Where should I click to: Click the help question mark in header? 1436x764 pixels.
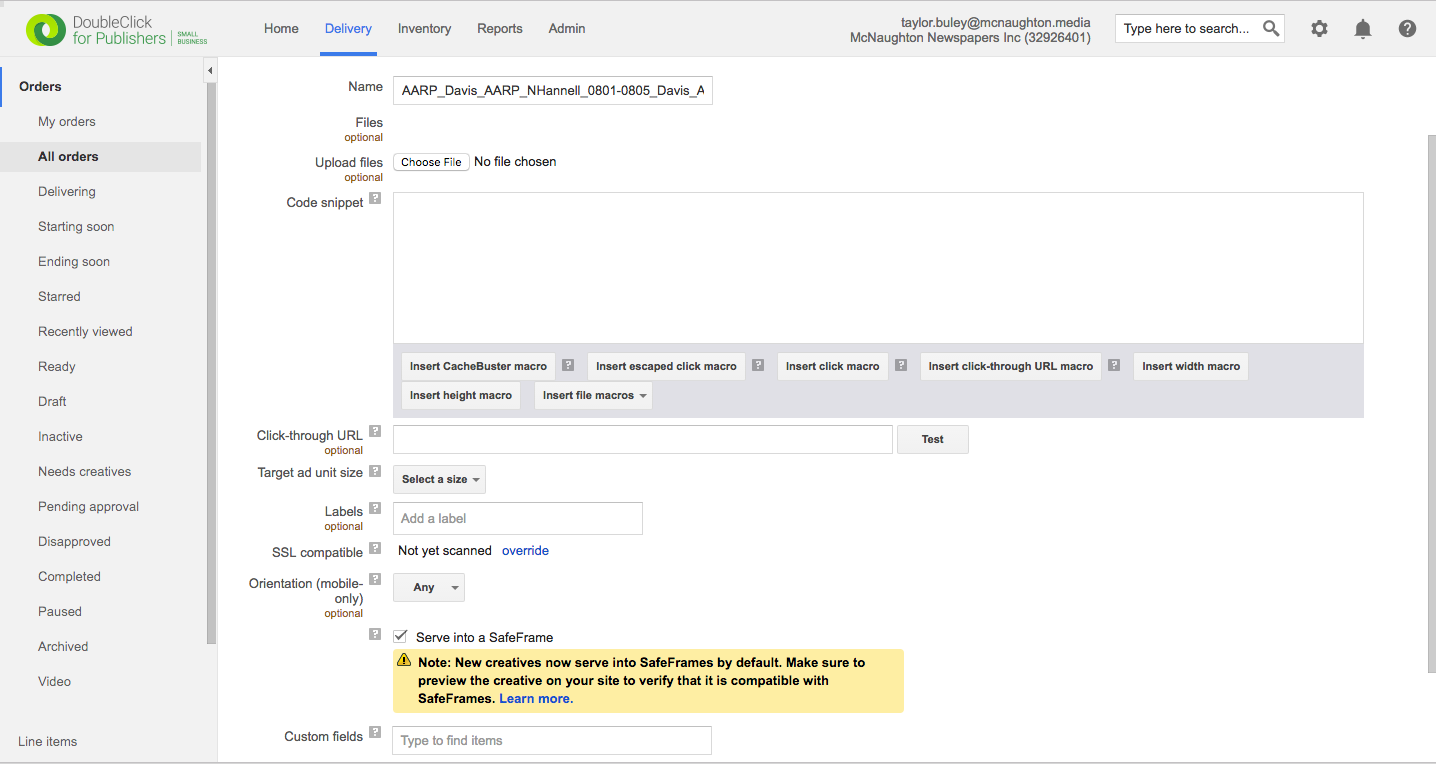point(1407,29)
